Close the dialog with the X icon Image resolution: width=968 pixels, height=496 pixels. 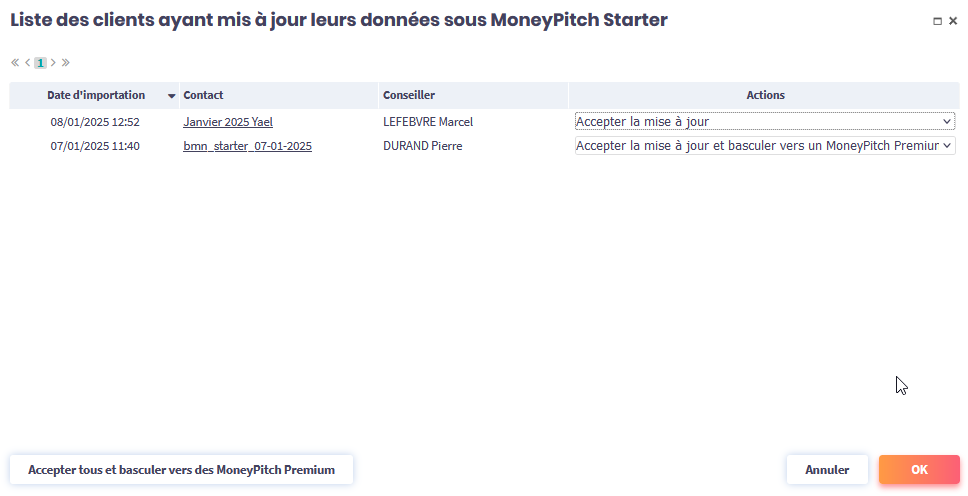953,21
